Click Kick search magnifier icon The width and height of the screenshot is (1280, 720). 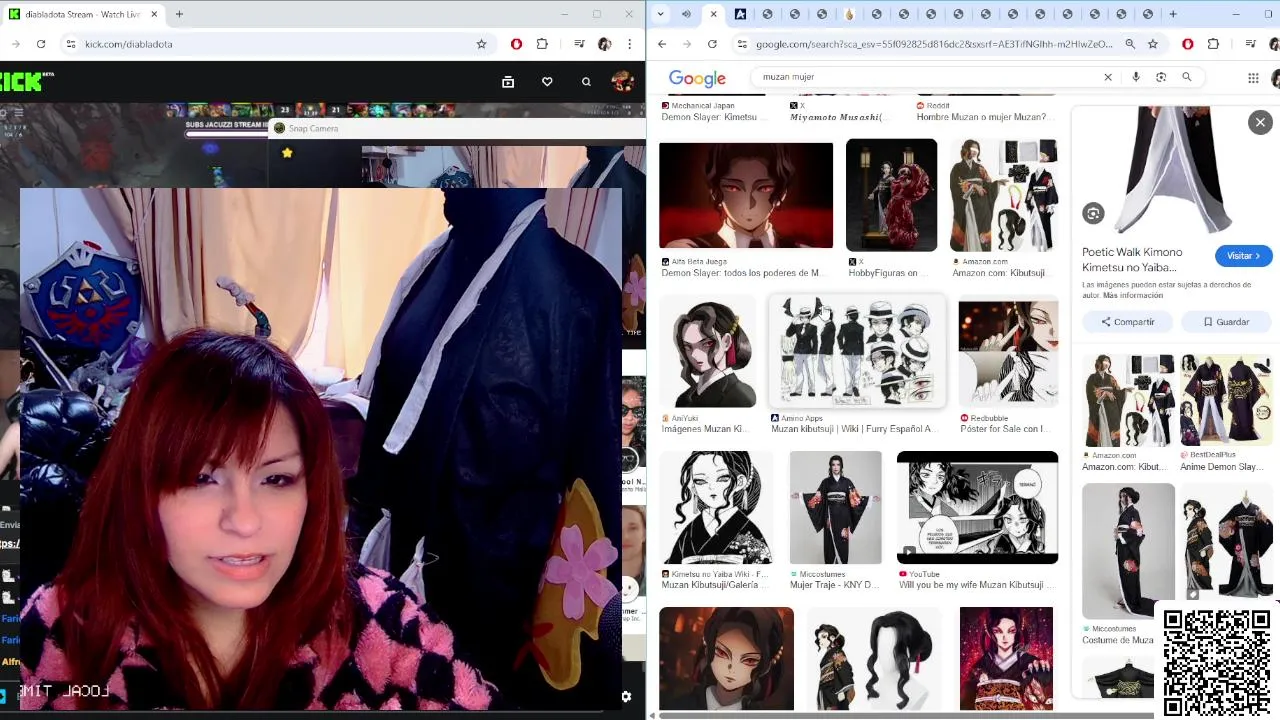[x=586, y=82]
